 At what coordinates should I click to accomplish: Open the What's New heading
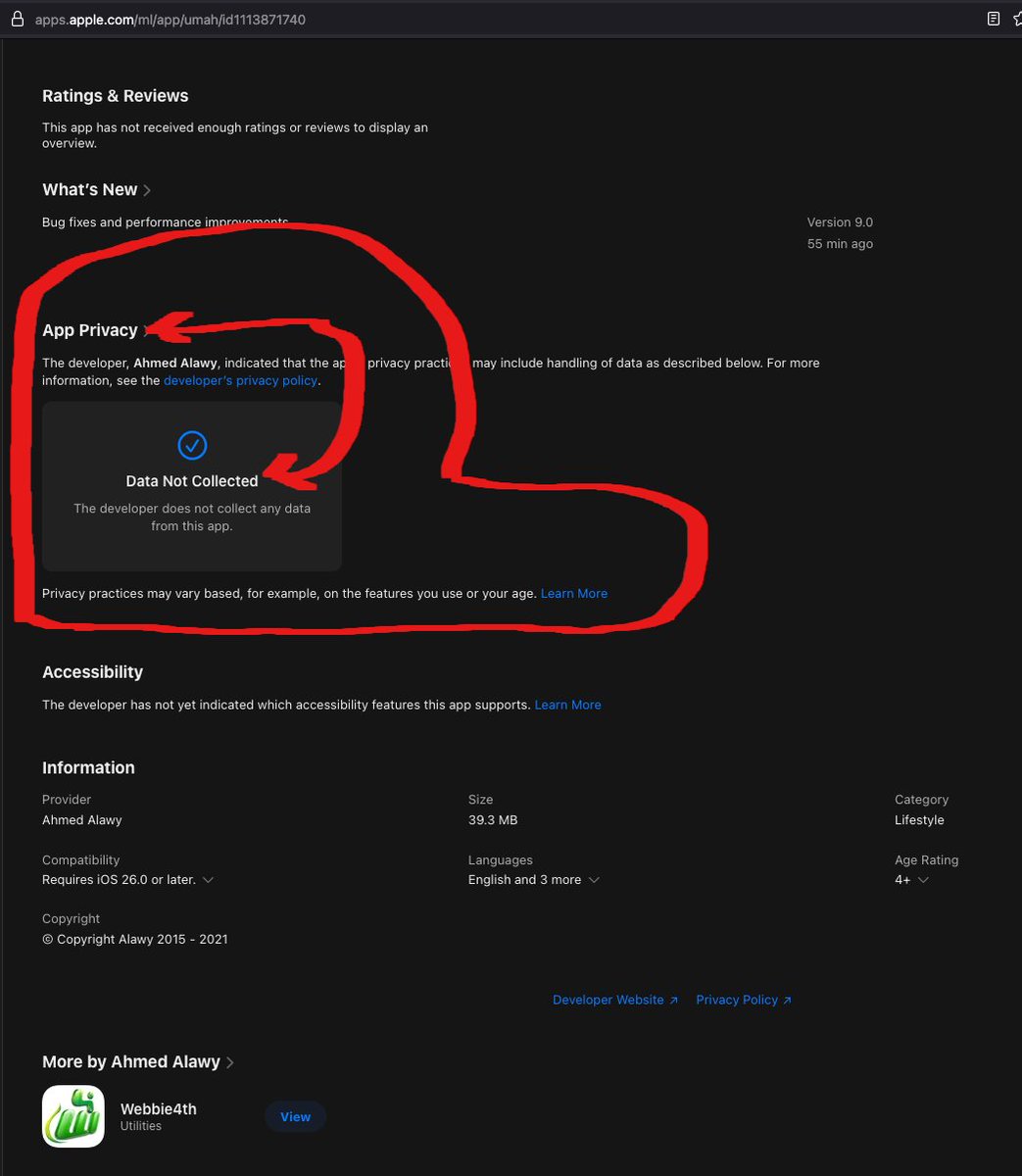point(90,190)
